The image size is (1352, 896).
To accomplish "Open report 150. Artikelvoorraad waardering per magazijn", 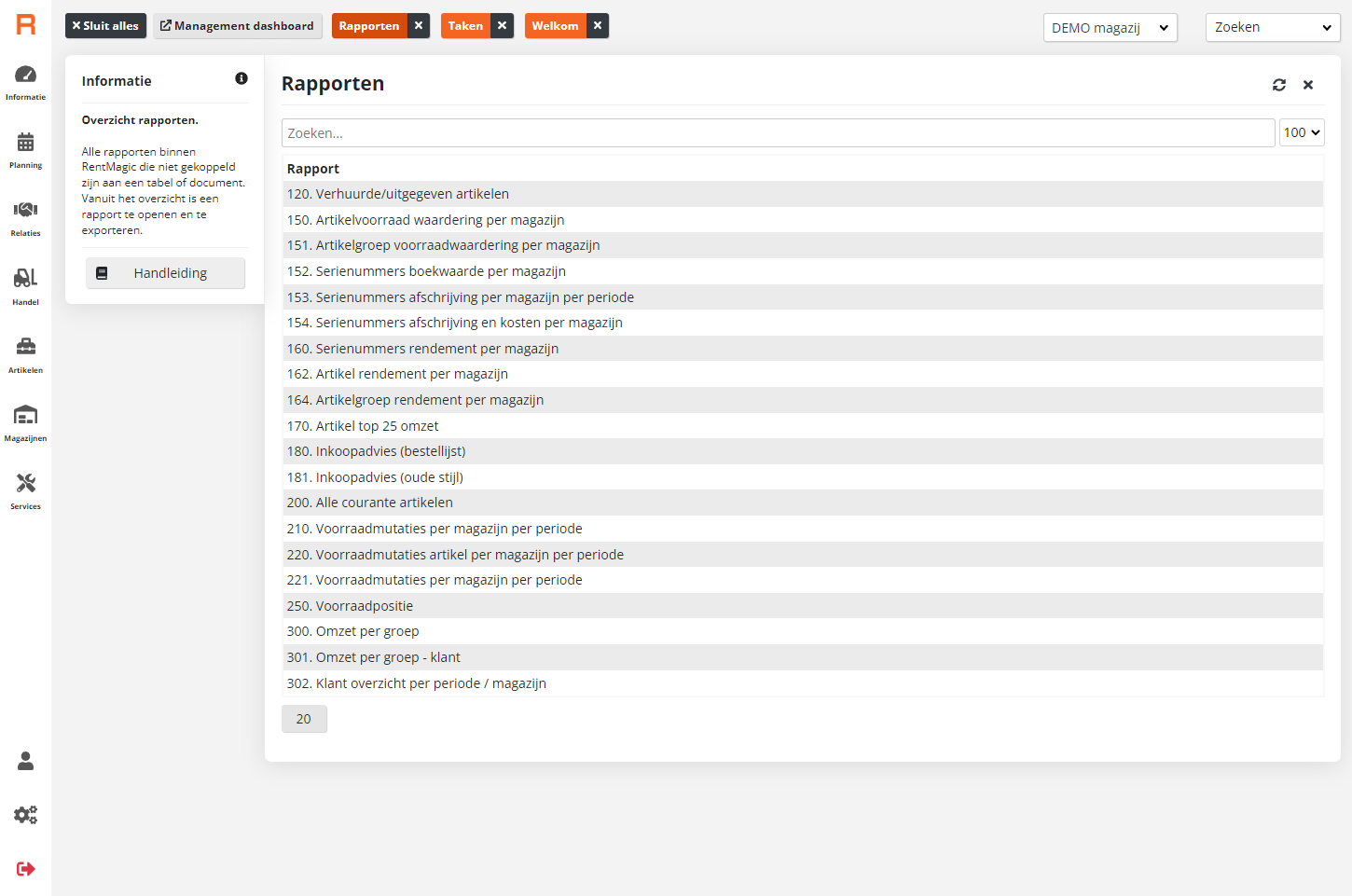I will [x=803, y=220].
